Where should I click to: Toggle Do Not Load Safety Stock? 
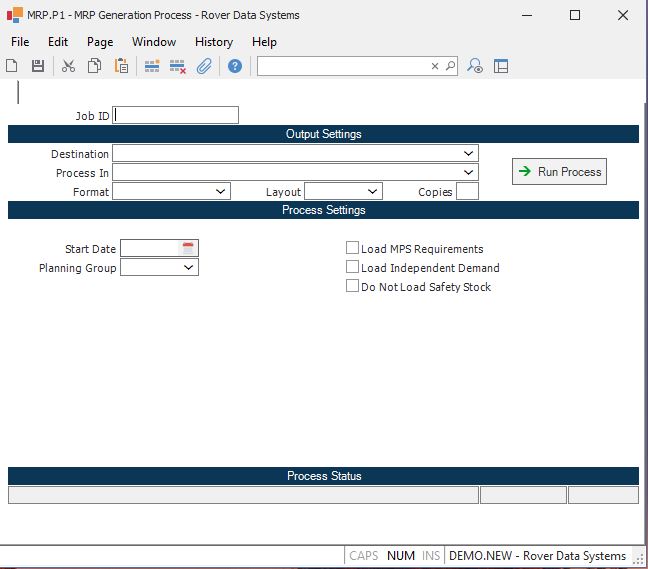point(352,286)
